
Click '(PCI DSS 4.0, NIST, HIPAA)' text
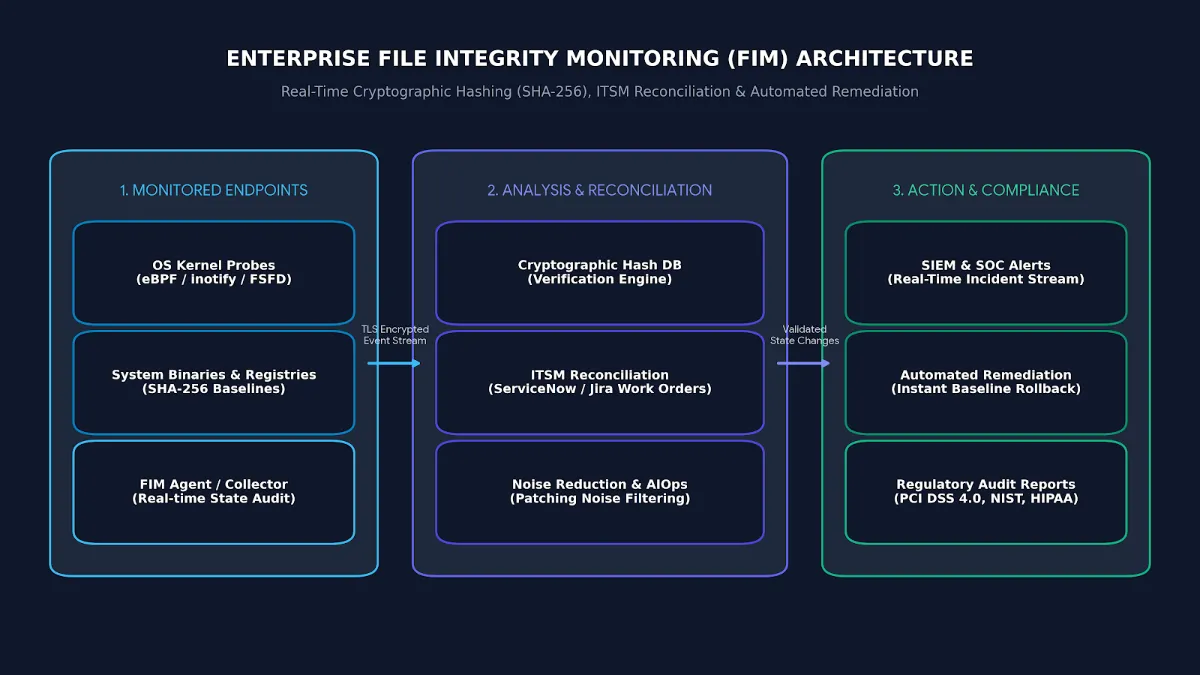pos(986,498)
